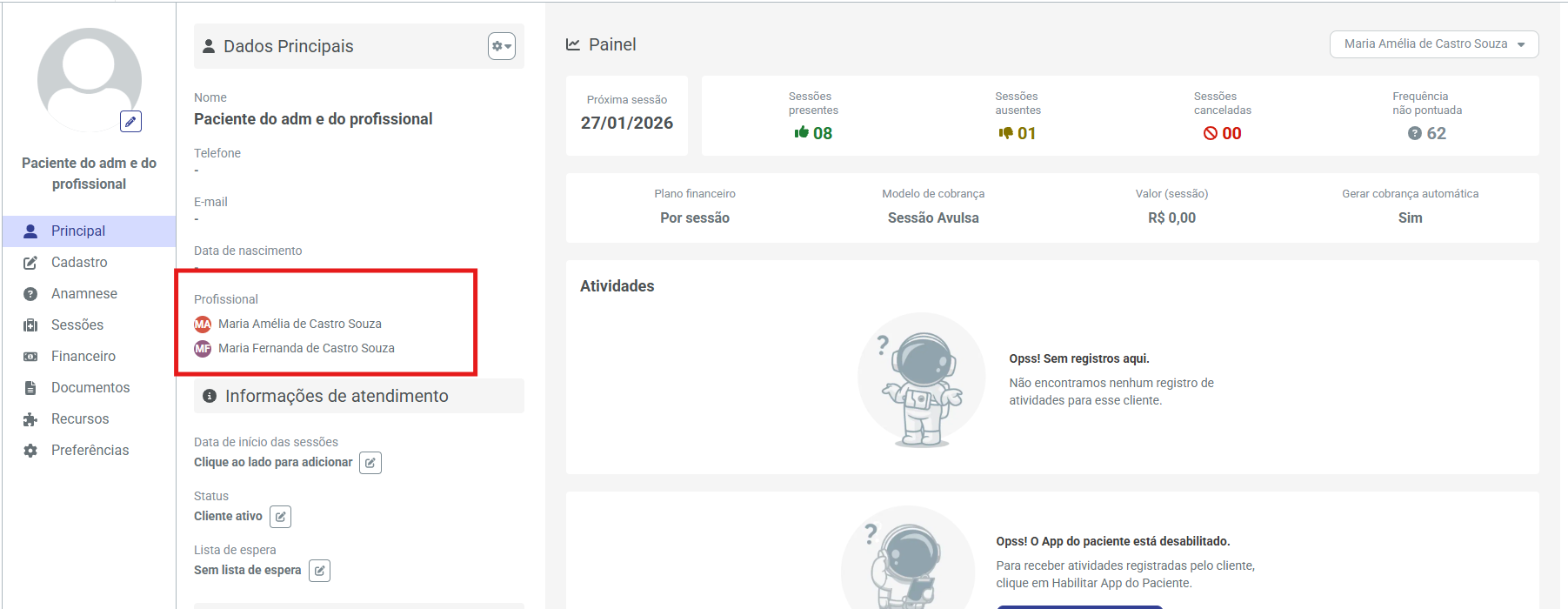Click the Documentos file icon
Image resolution: width=1568 pixels, height=609 pixels.
click(30, 388)
